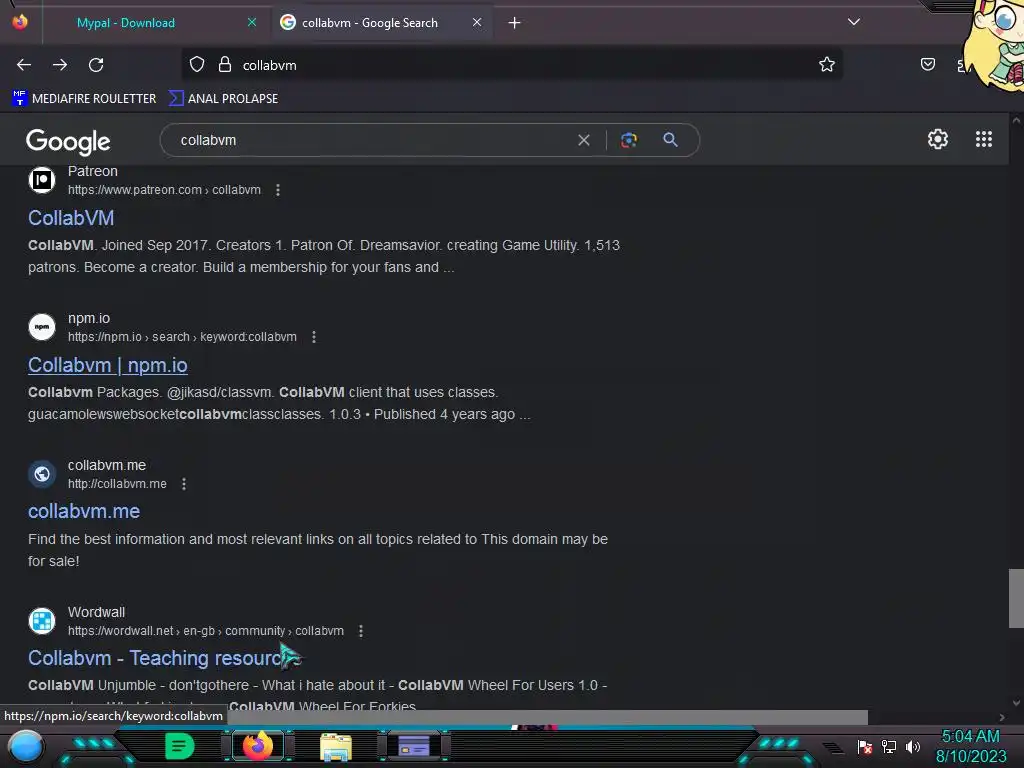The width and height of the screenshot is (1024, 768).
Task: Click the collabvm.me globe favicon
Action: pyautogui.click(x=42, y=473)
